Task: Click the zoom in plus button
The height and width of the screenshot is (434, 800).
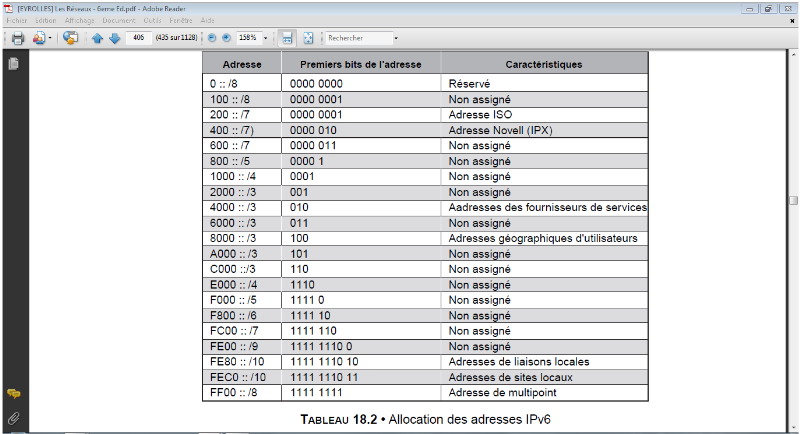Action: 226,38
